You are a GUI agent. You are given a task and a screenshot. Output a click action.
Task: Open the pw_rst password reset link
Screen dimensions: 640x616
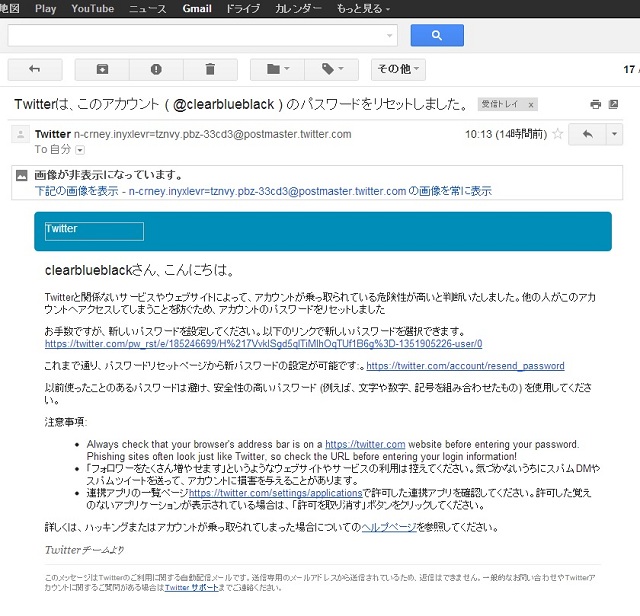point(263,344)
